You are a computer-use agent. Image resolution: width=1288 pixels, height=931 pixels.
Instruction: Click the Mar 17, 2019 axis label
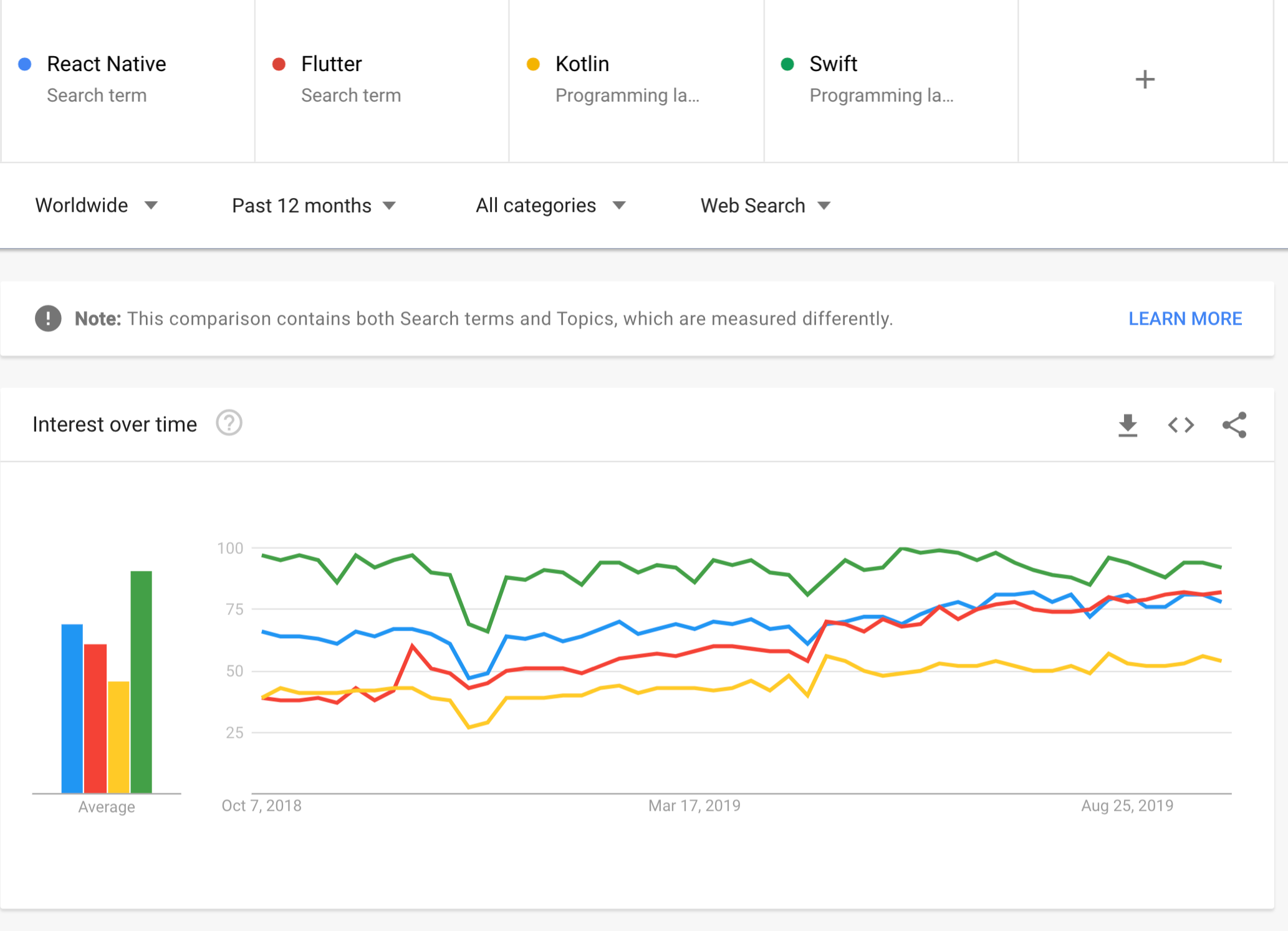point(694,806)
